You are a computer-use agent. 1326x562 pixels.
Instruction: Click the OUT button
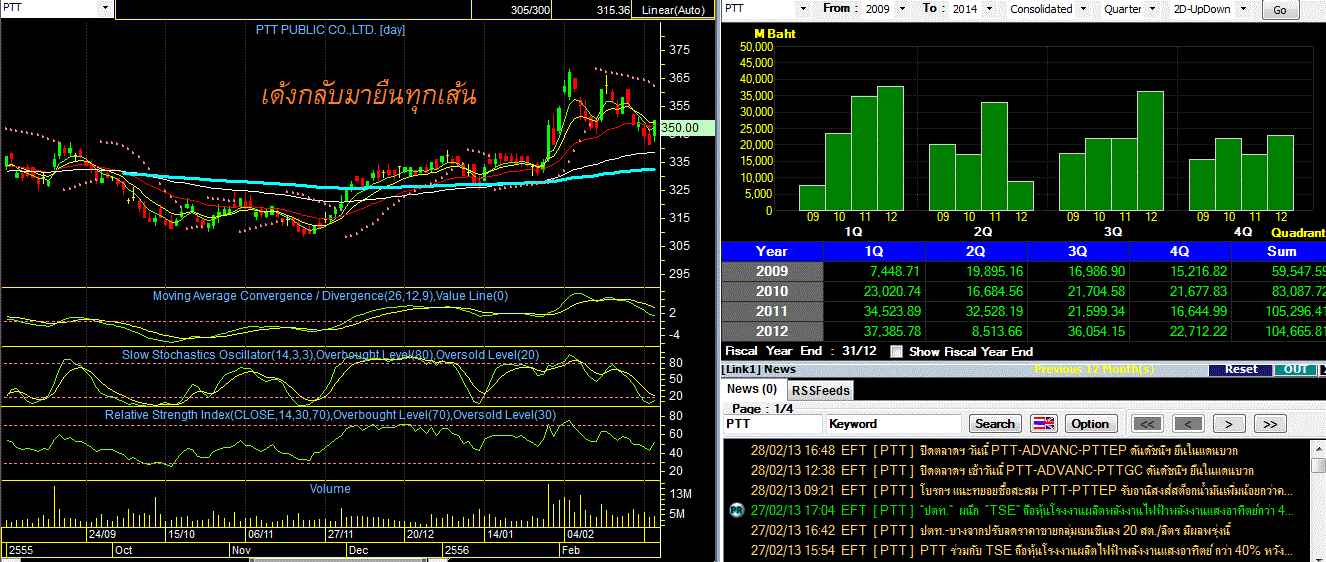(x=1295, y=369)
